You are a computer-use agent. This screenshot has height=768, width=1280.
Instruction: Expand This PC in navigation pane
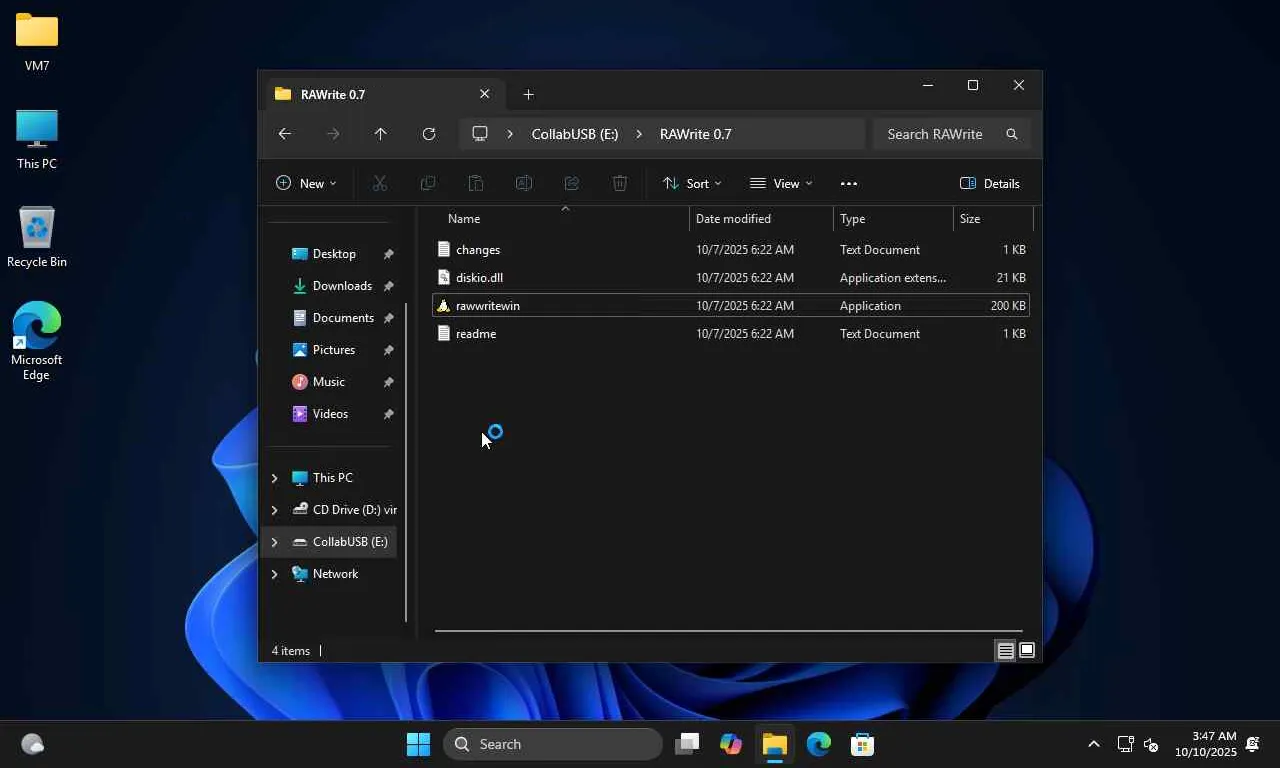tap(274, 478)
